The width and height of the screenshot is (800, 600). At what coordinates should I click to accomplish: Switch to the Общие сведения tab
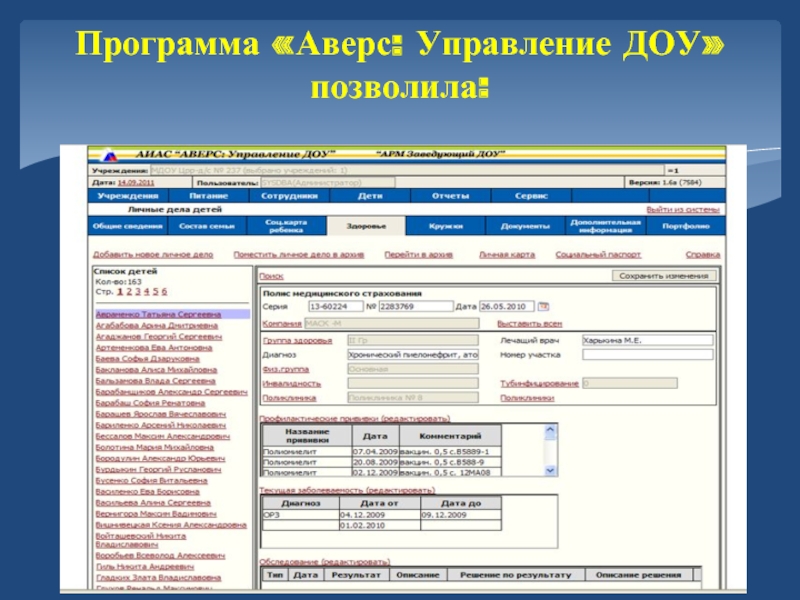(128, 226)
